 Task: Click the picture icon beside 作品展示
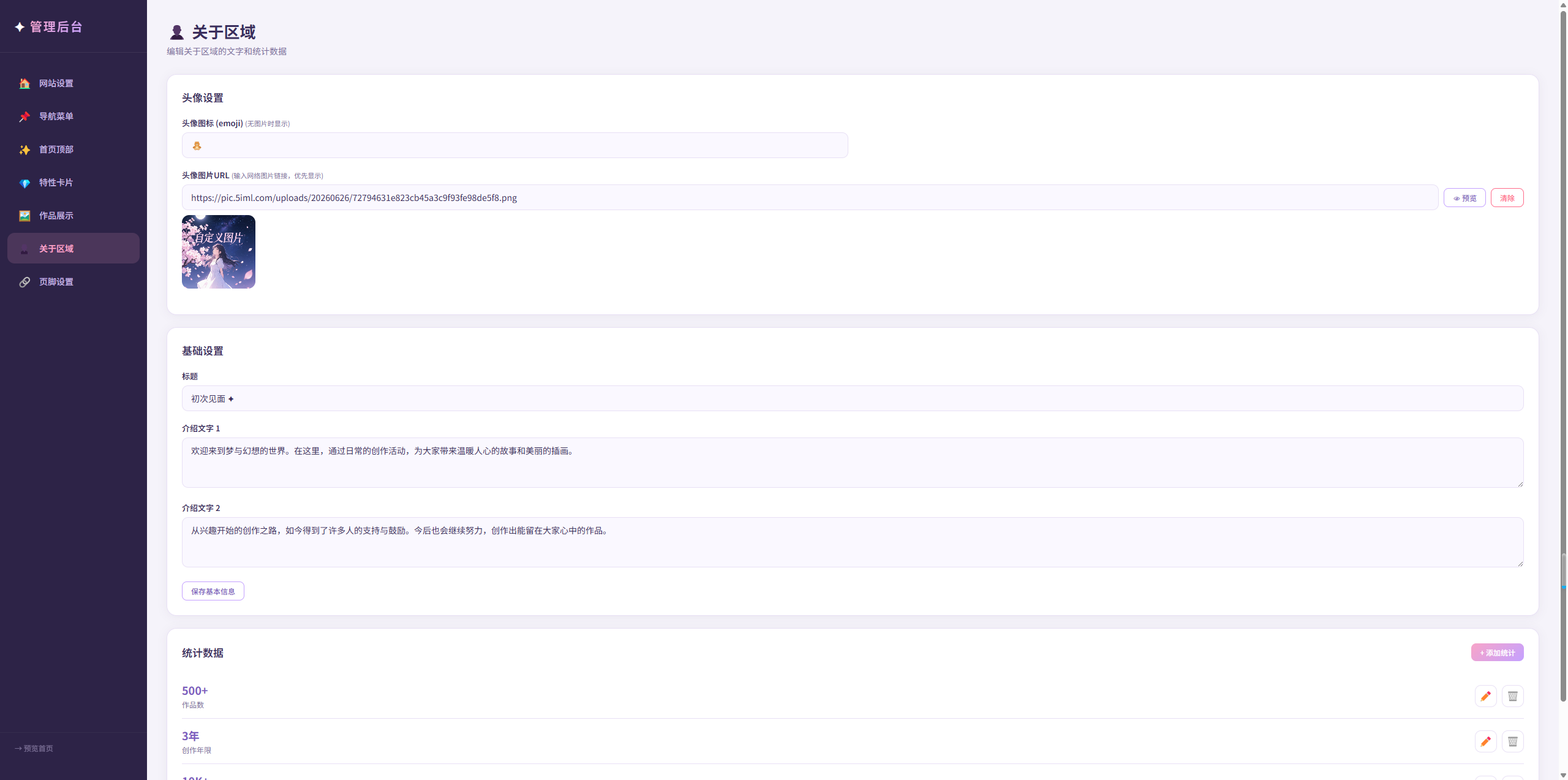coord(24,216)
